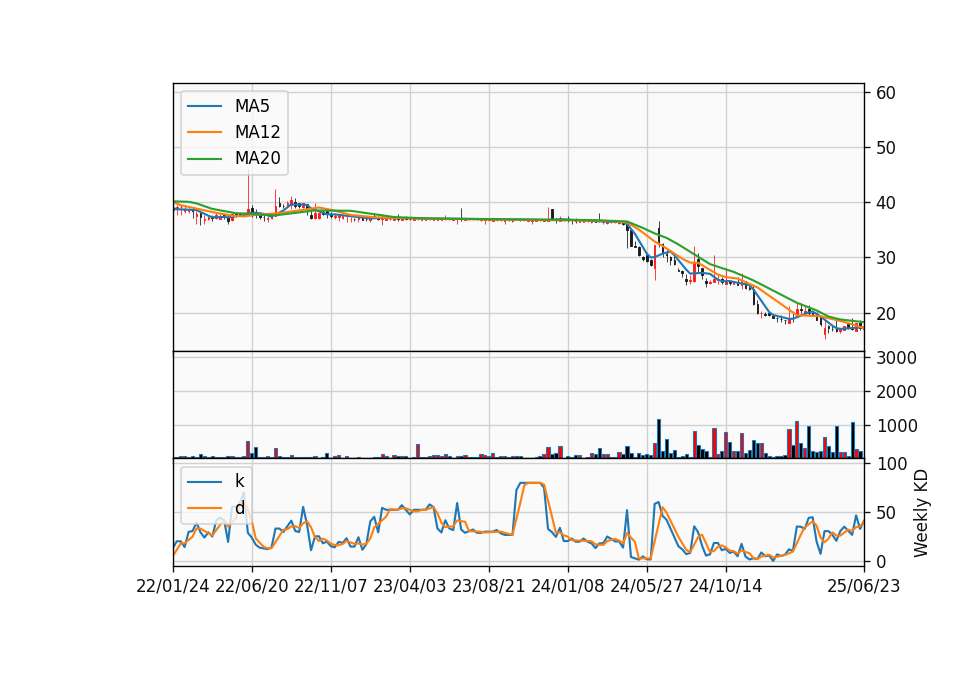This screenshot has width=960, height=690.
Task: Click the price axis value 60
Action: coord(886,92)
